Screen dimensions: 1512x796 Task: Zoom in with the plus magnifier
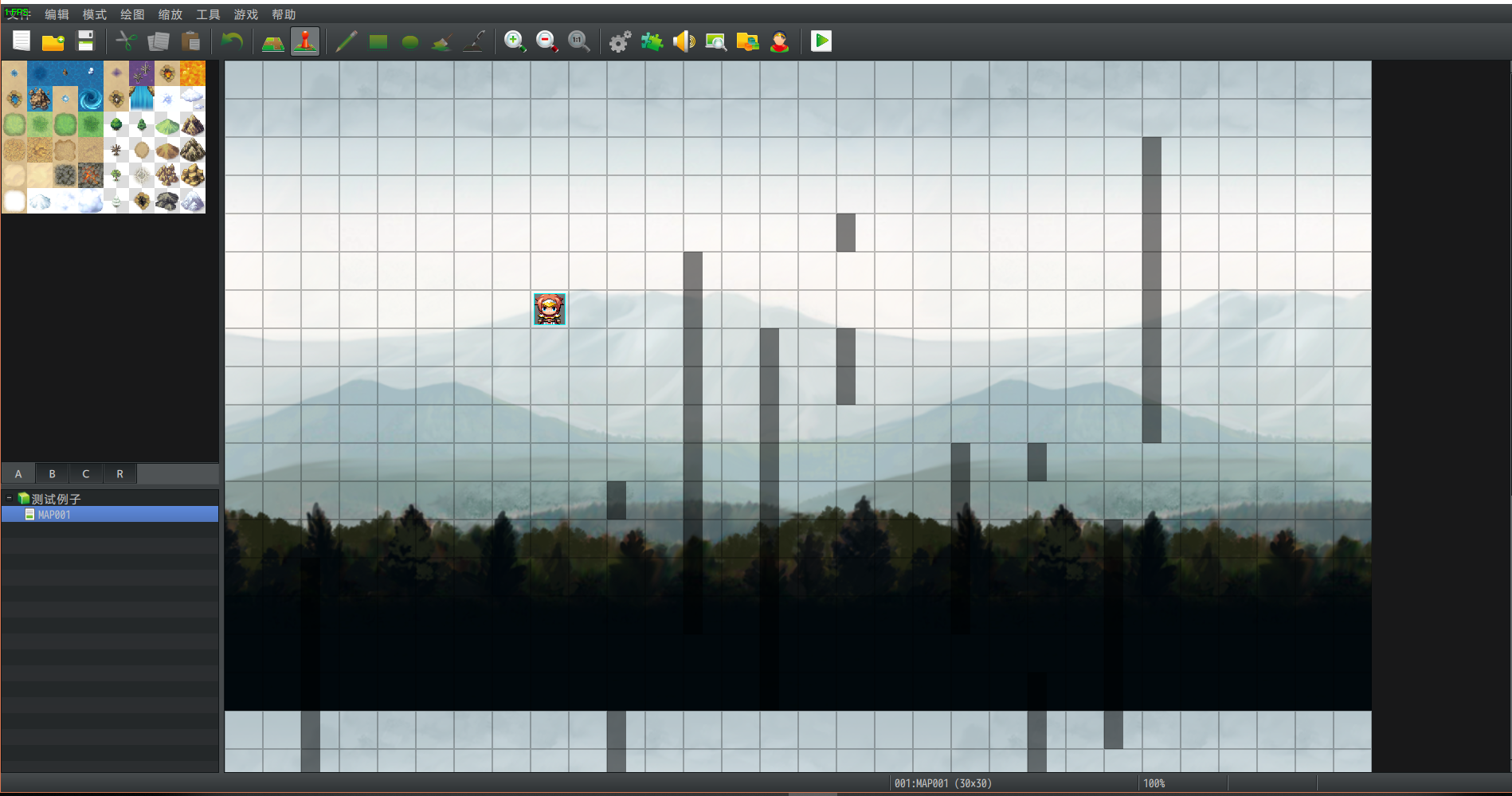coord(515,41)
